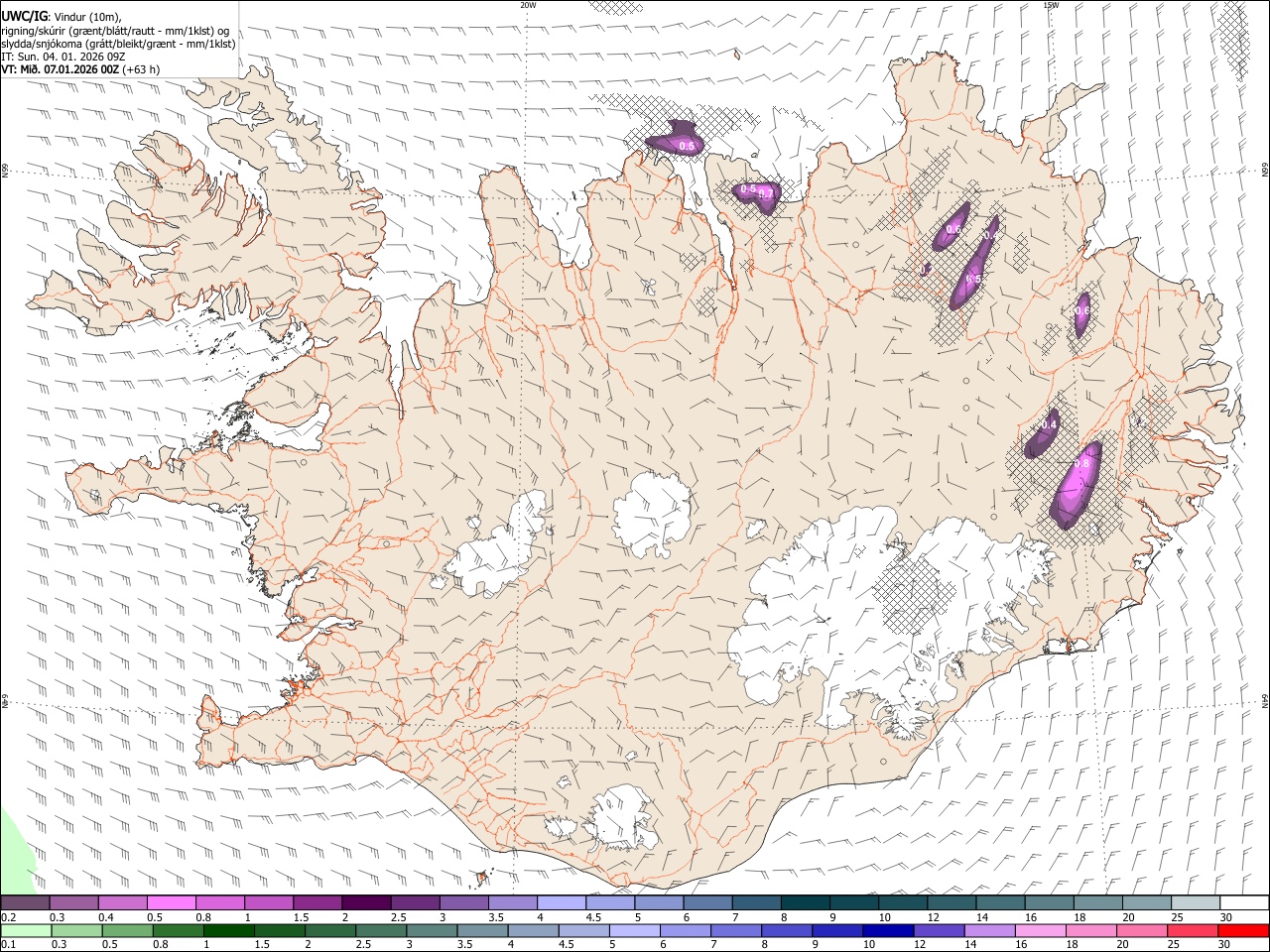Click the bright pink 0.5 snow scale swatch
The width and height of the screenshot is (1270, 952).
tap(171, 902)
